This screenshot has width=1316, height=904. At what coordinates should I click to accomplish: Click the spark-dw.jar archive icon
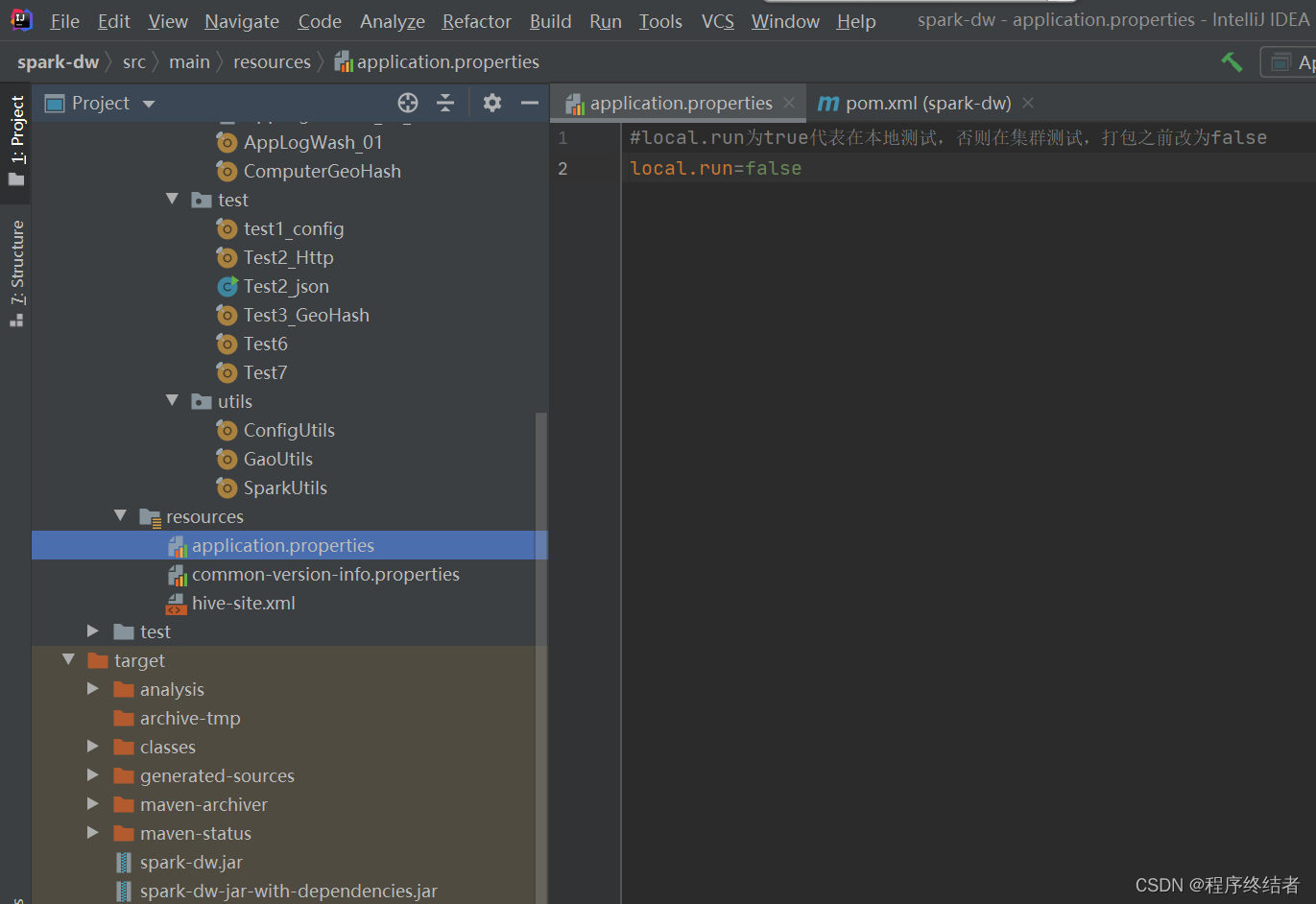point(124,862)
